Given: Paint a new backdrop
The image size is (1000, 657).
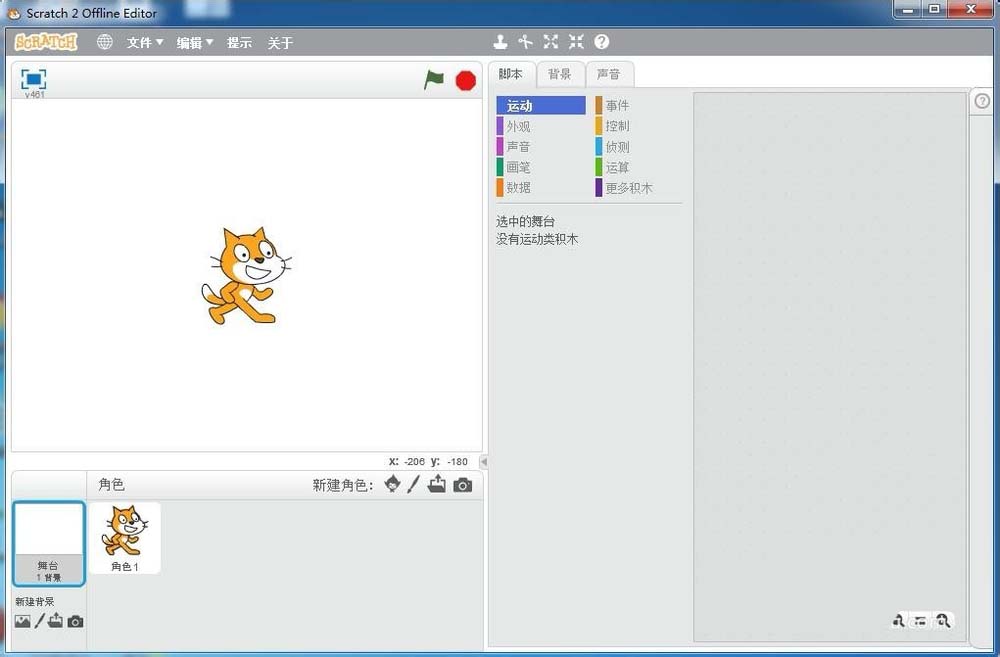Looking at the screenshot, I should click(40, 621).
